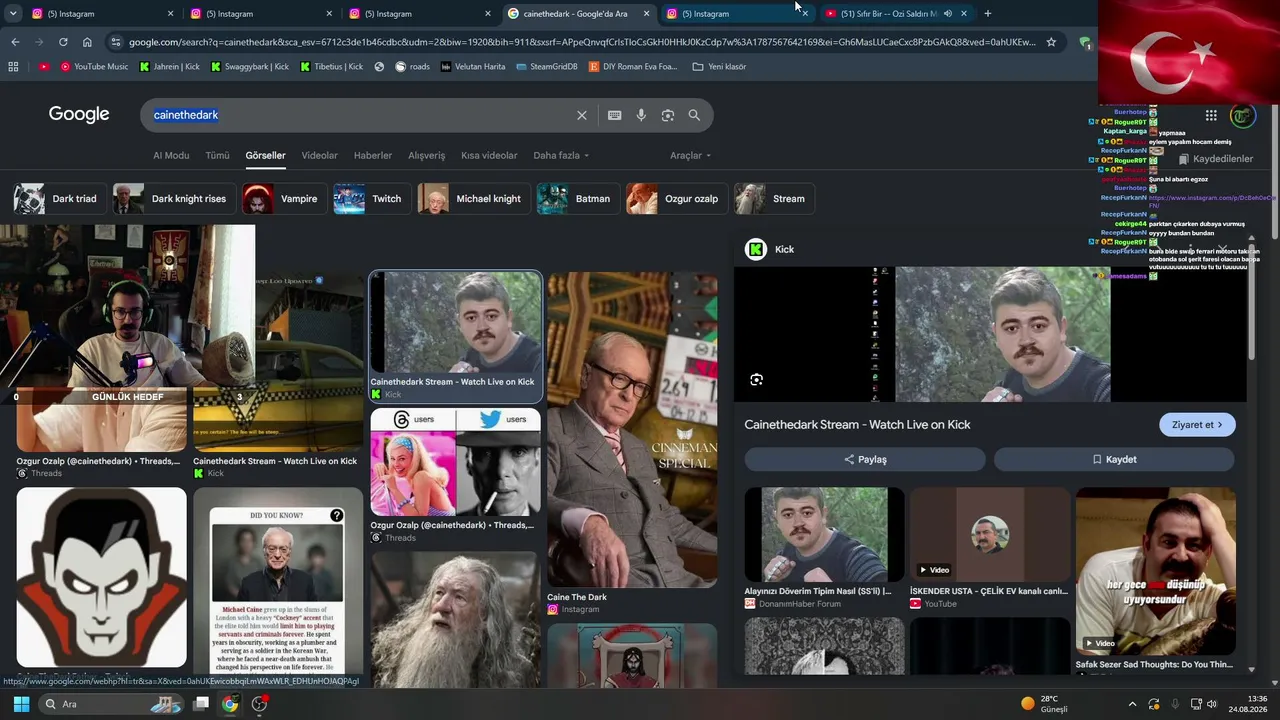The width and height of the screenshot is (1280, 720).
Task: Open Kaydedilenler saved items
Action: point(1216,159)
